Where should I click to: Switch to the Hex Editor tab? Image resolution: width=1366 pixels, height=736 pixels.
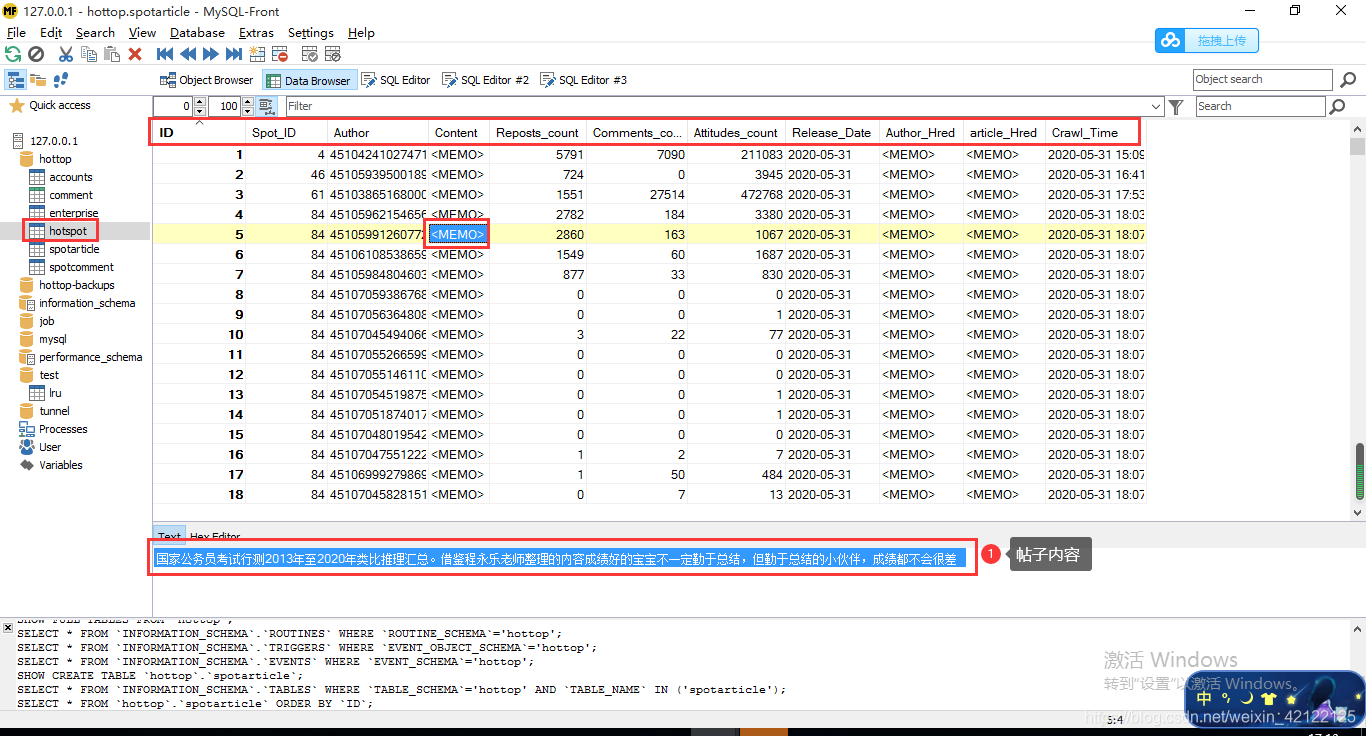[216, 537]
